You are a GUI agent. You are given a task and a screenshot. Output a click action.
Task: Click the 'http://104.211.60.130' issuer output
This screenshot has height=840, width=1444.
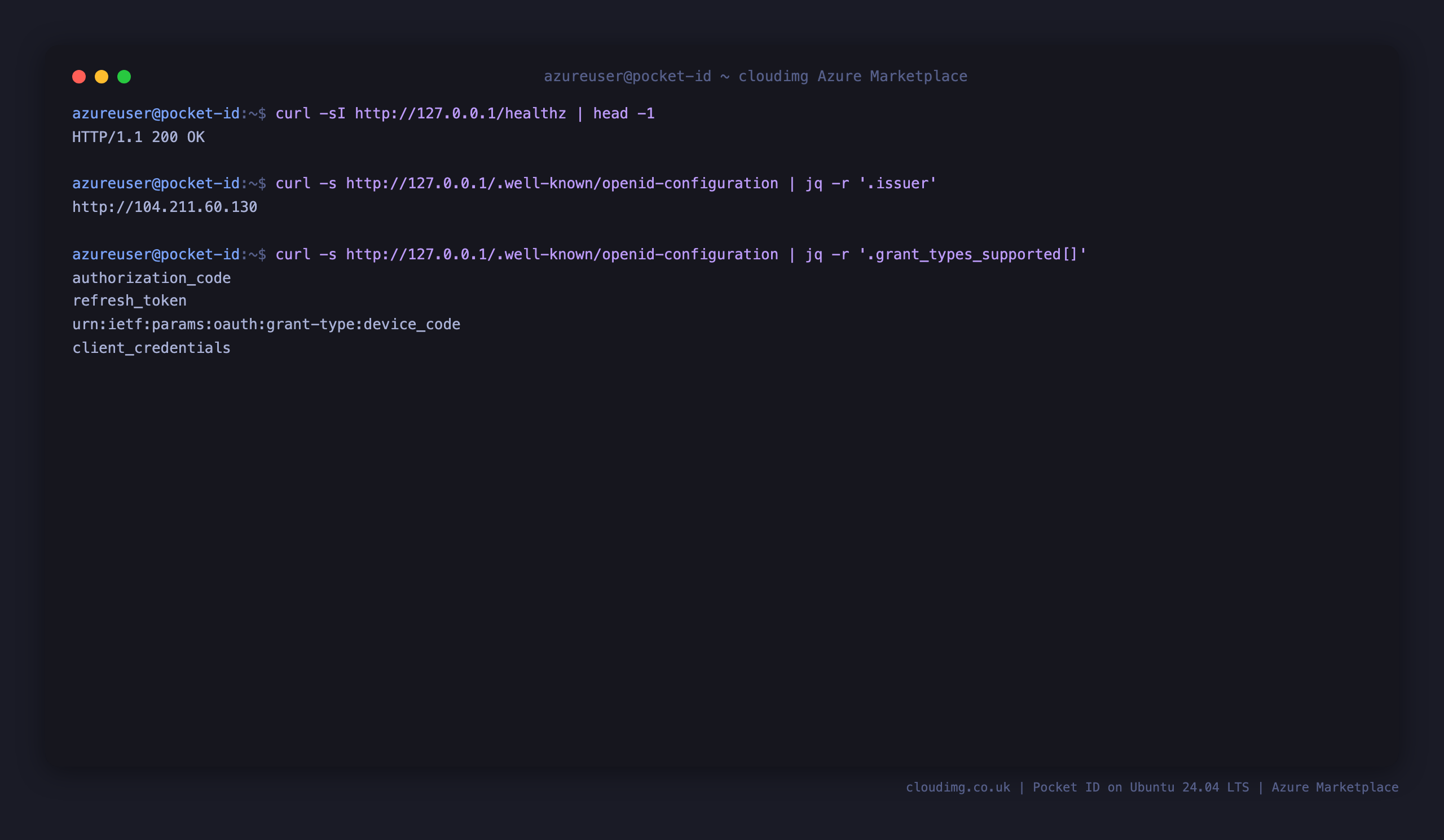165,207
